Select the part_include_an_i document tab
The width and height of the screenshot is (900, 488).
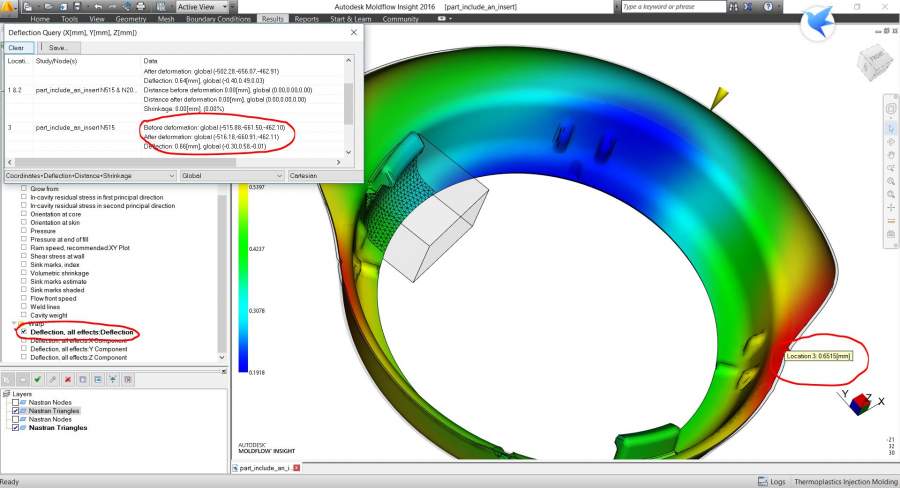point(264,468)
